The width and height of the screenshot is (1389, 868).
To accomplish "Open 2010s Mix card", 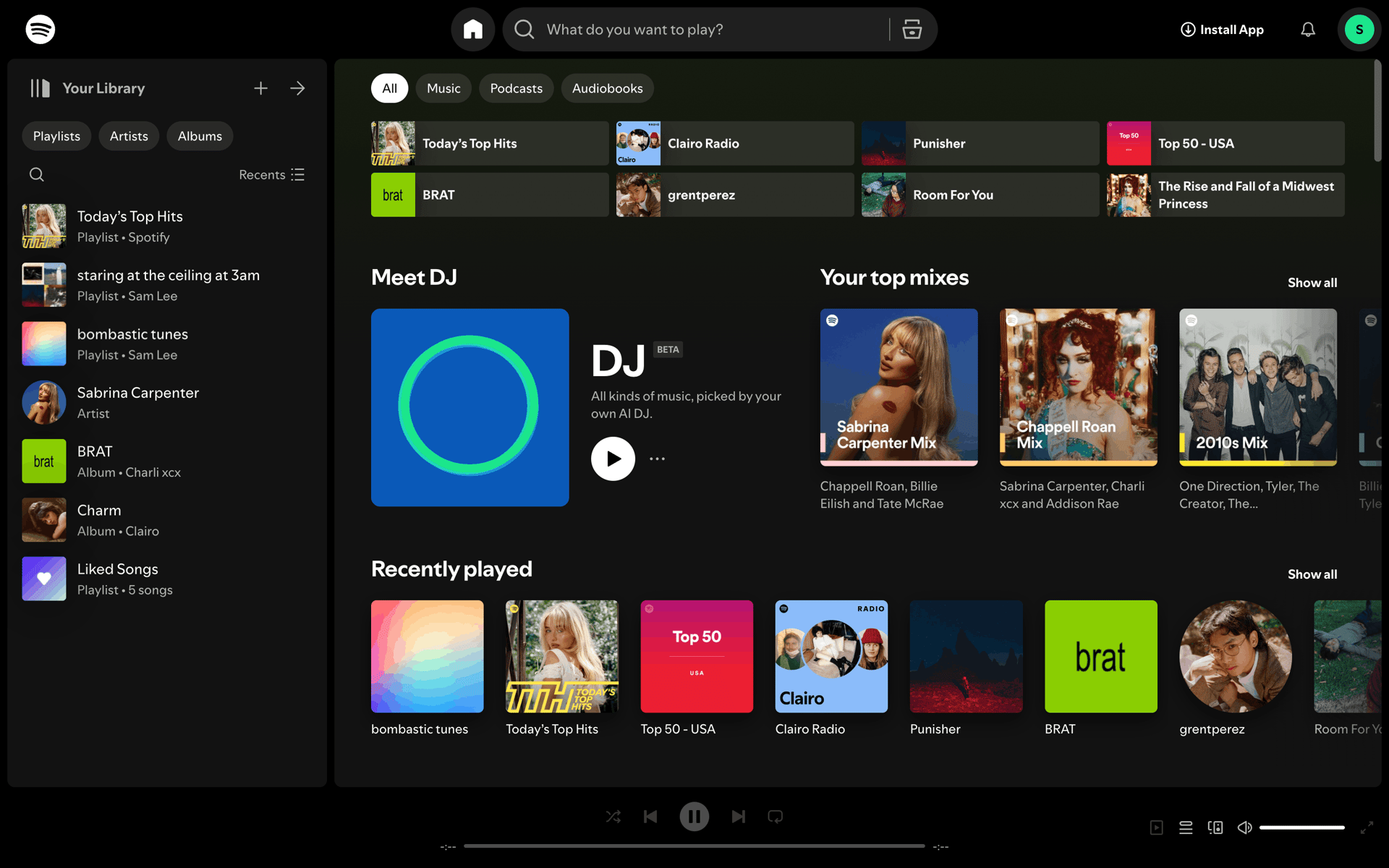I will [1257, 411].
